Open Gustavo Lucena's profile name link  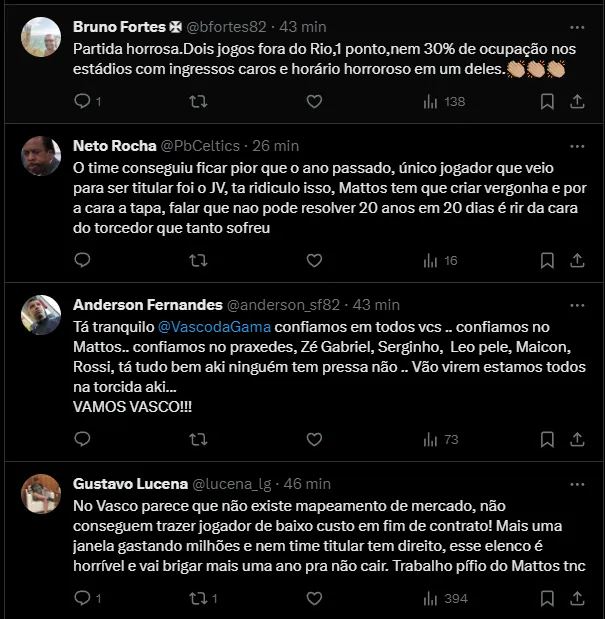tap(128, 483)
